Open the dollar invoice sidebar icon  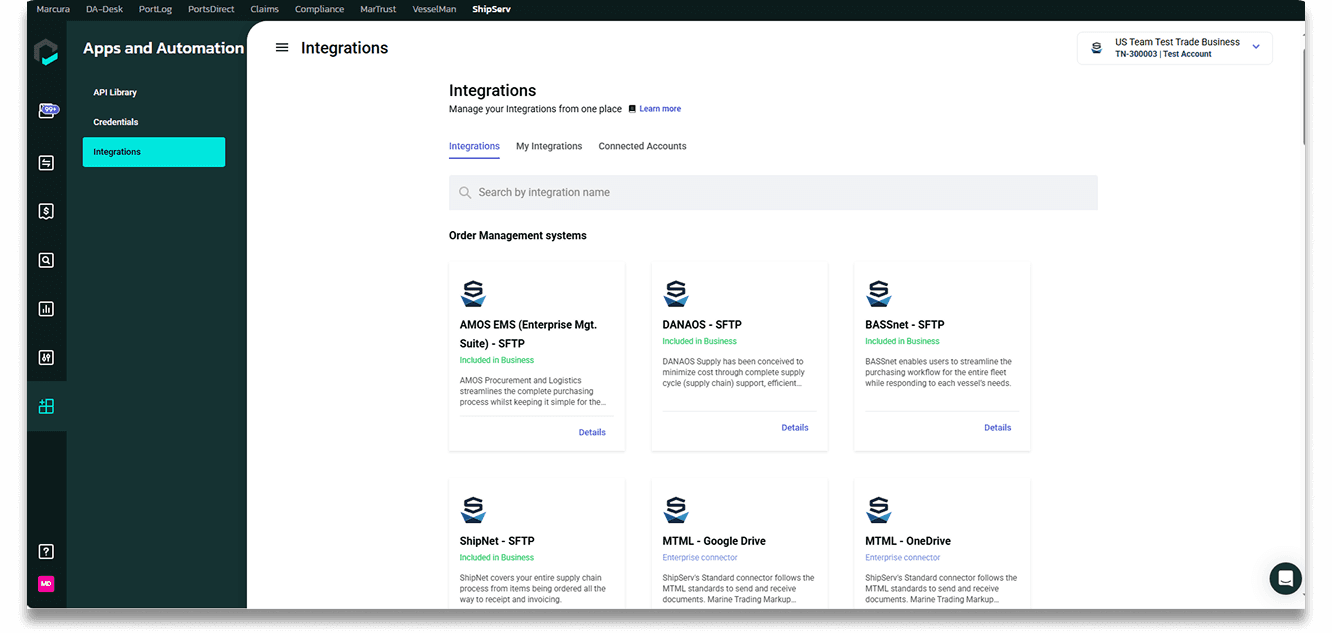coord(46,211)
